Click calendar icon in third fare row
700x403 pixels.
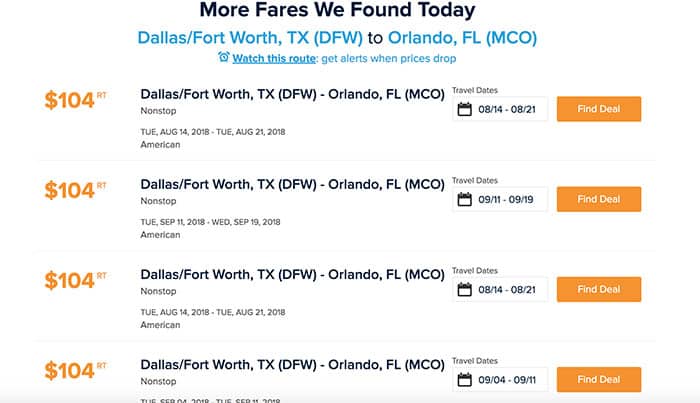pyautogui.click(x=465, y=289)
